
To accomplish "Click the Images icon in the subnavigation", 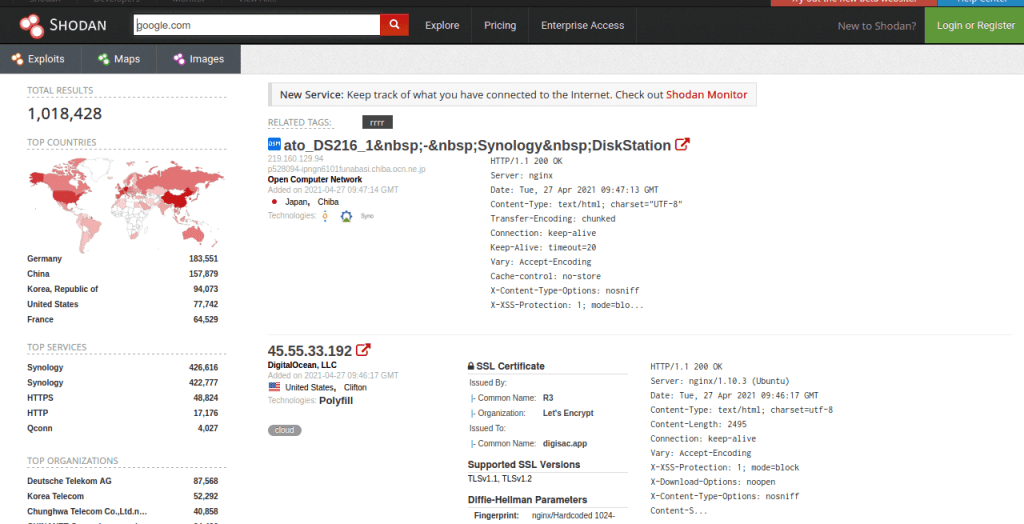I will tap(179, 59).
